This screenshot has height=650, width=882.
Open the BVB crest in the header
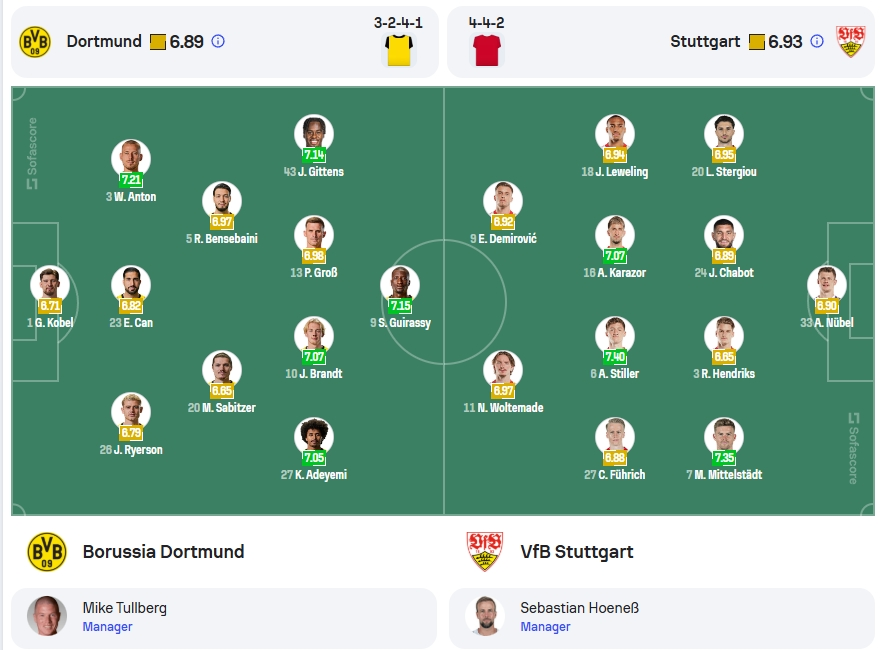click(35, 42)
